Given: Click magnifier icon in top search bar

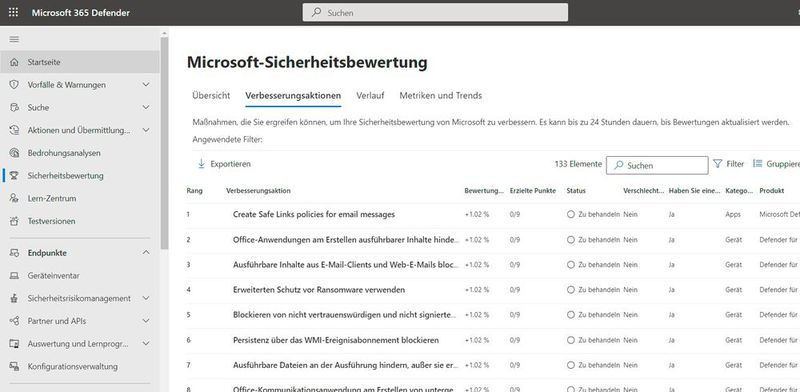Looking at the screenshot, I should (x=317, y=12).
